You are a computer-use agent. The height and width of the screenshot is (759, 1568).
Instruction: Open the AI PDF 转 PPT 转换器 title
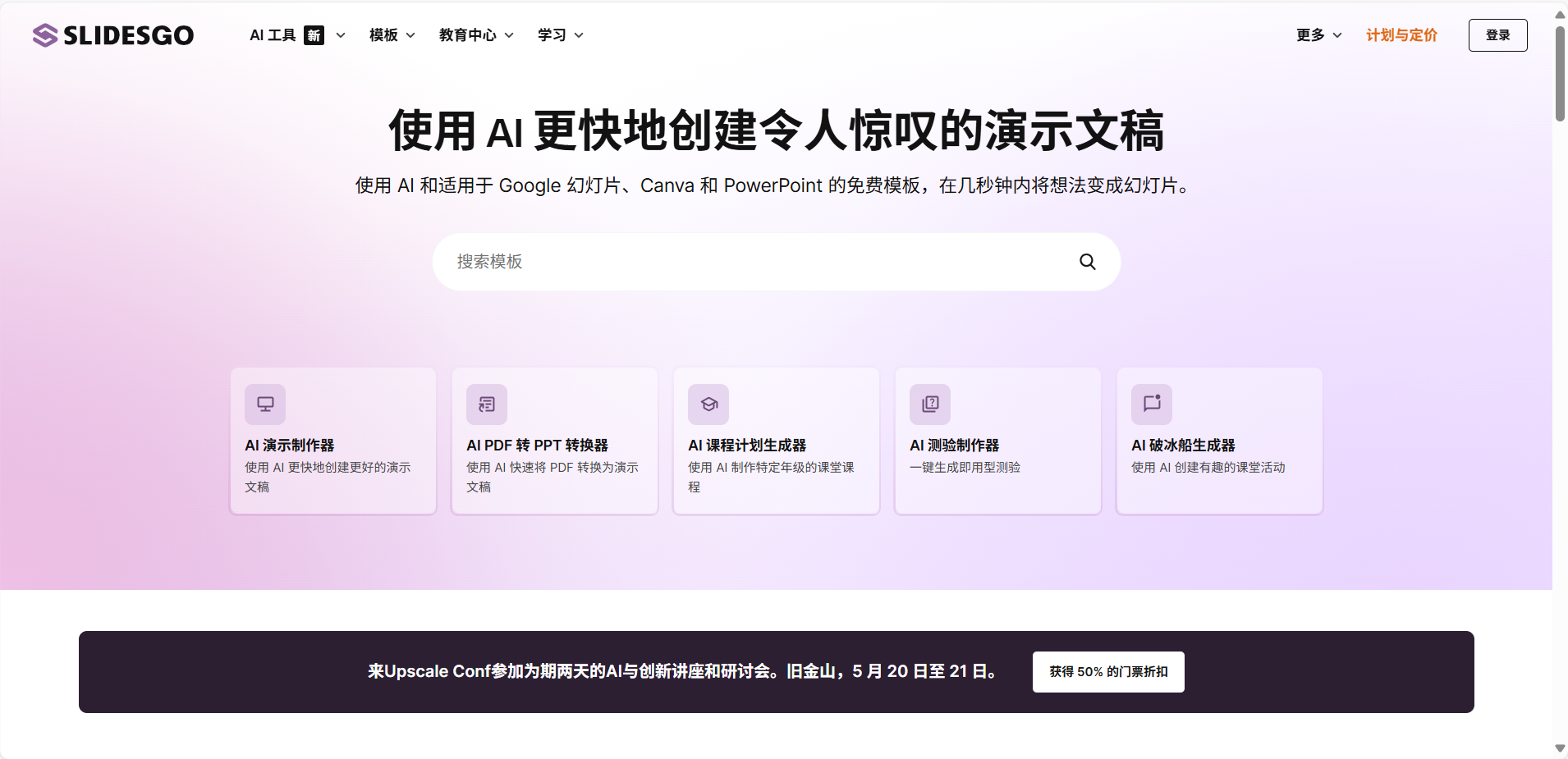click(537, 446)
